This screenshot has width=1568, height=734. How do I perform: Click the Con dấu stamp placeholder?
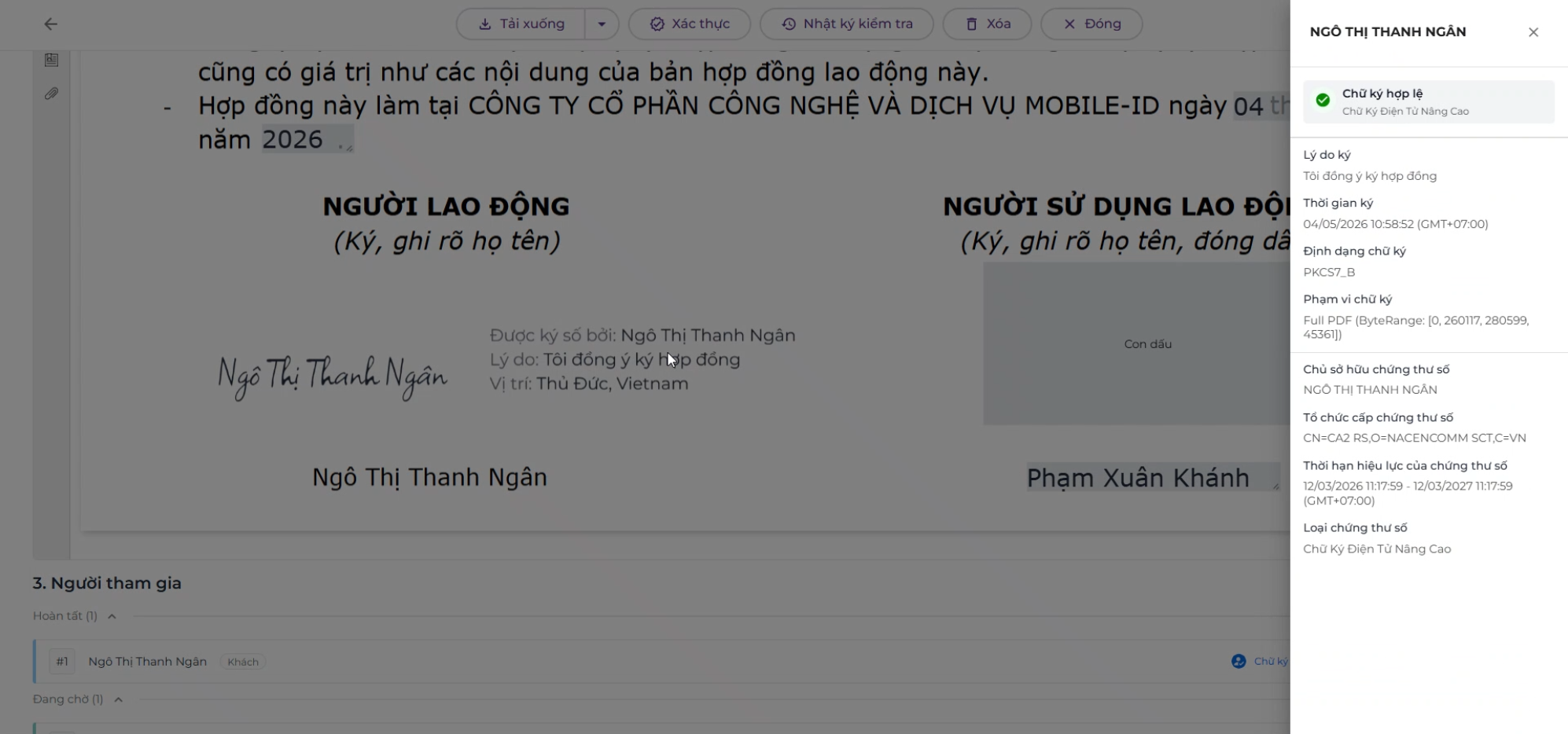click(x=1136, y=343)
